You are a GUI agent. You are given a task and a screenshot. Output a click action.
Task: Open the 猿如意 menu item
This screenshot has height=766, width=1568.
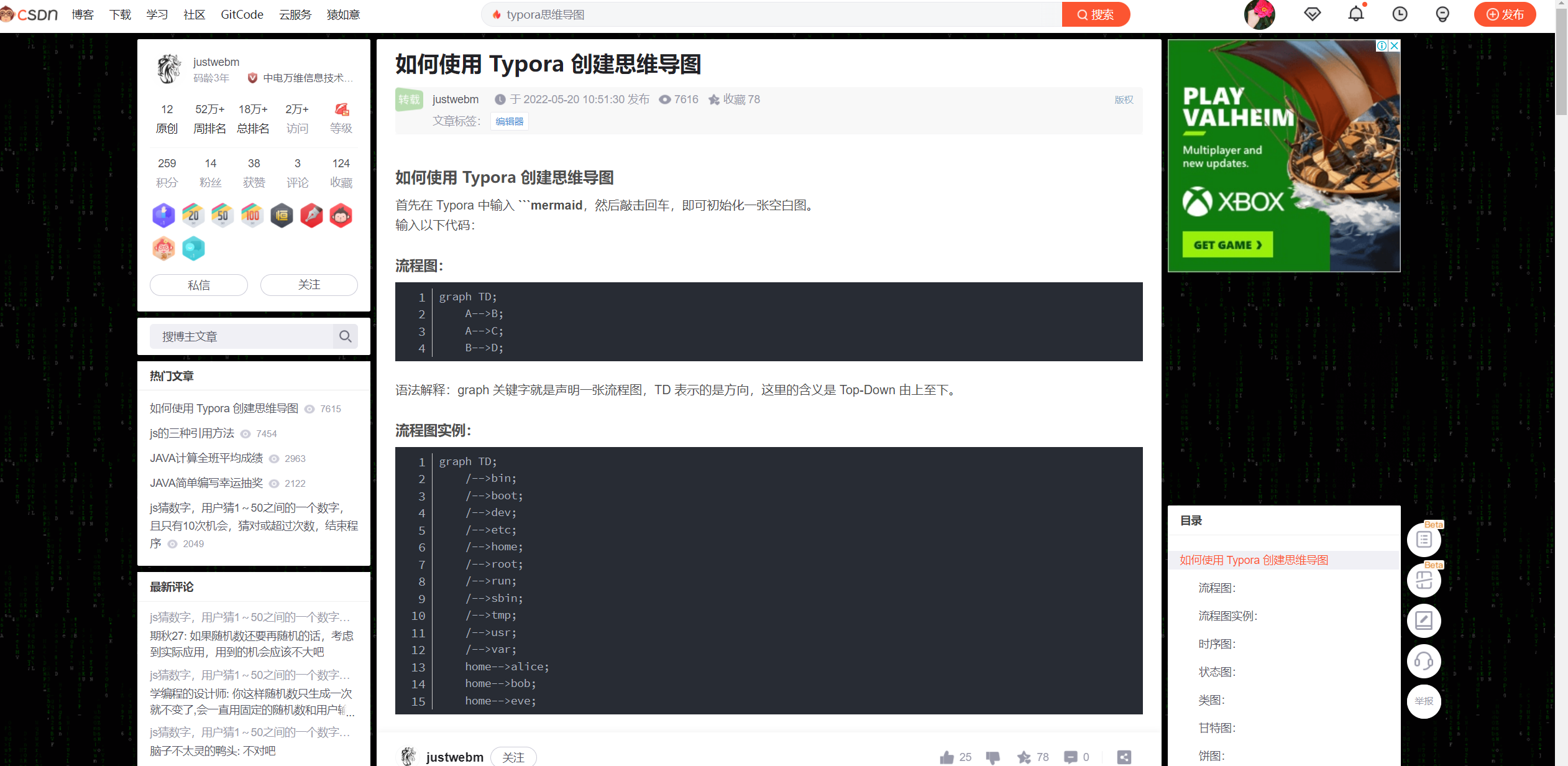[343, 14]
